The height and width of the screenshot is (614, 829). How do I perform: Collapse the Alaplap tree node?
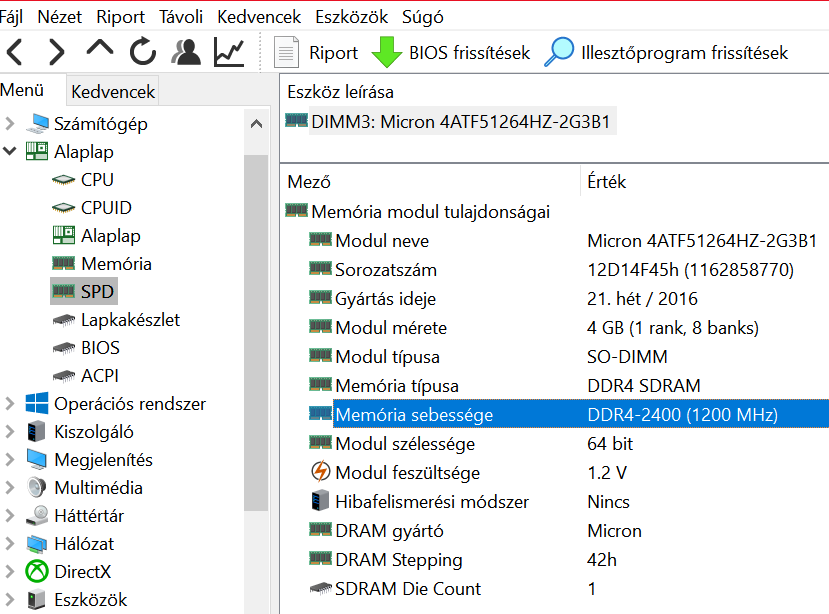pyautogui.click(x=10, y=152)
